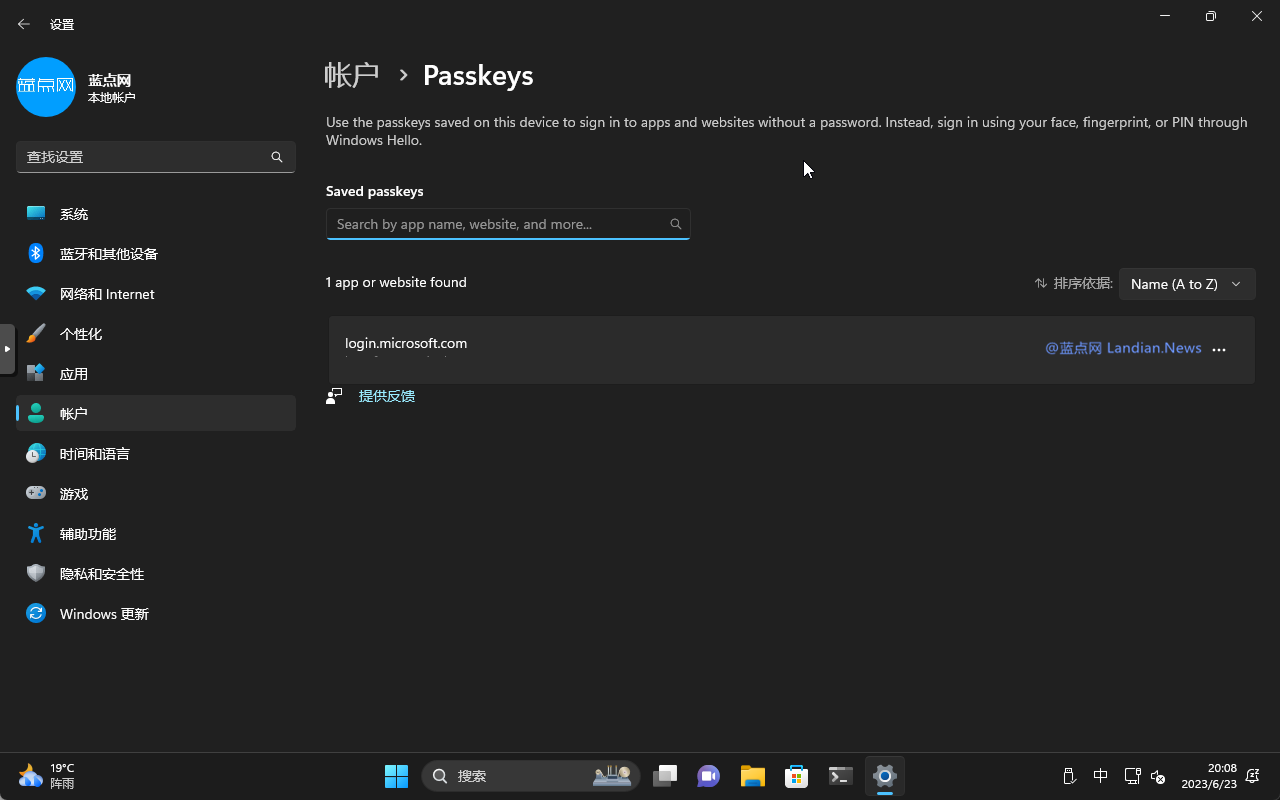Open the weather widget 19°C

[x=48, y=776]
